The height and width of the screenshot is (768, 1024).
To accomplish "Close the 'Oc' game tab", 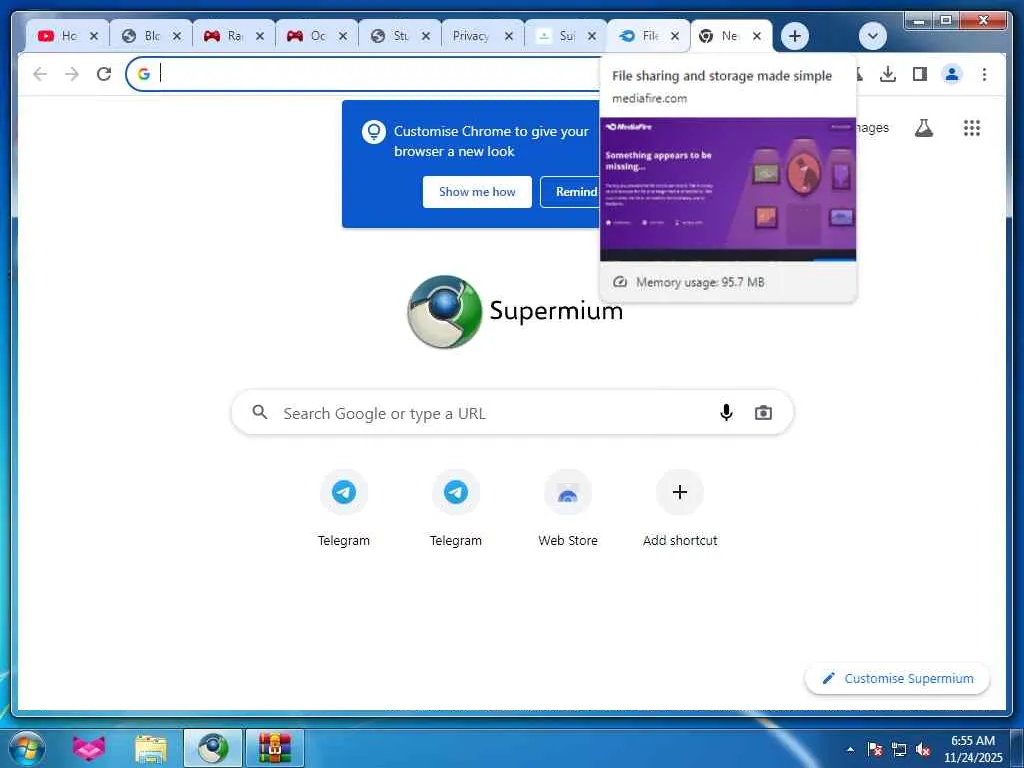I will (x=343, y=36).
